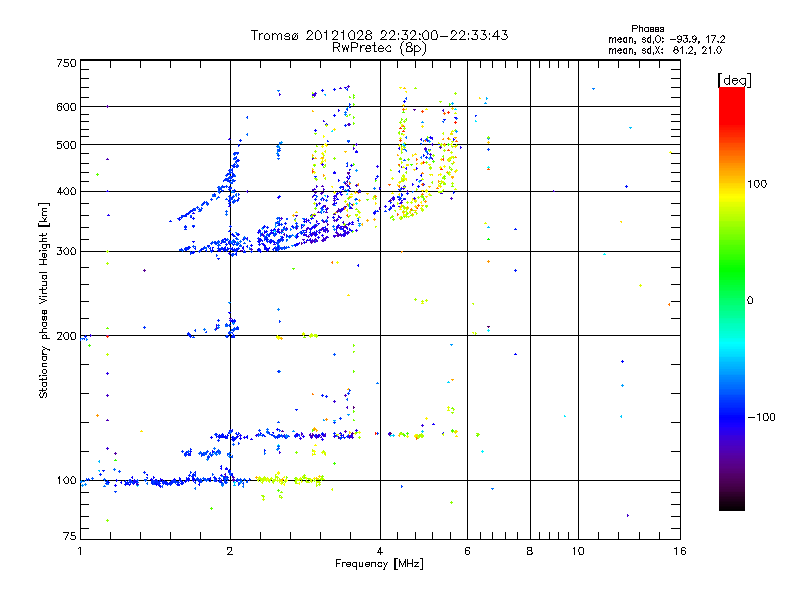Image resolution: width=800 pixels, height=600 pixels.
Task: Click the 1 MHz frequency tick label
Action: point(80,551)
